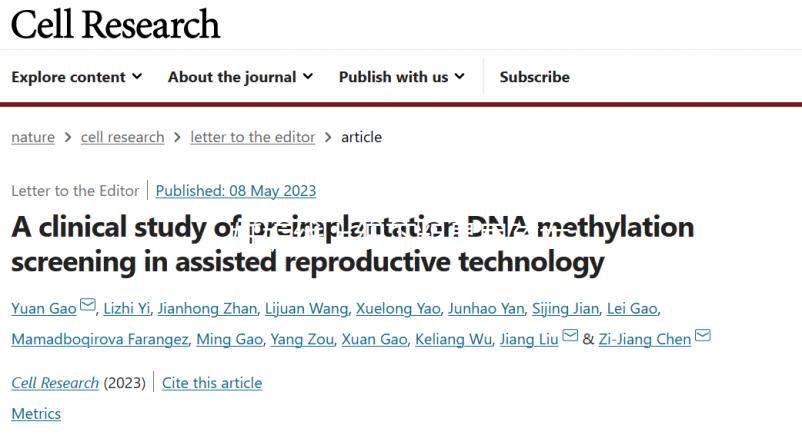Image resolution: width=802 pixels, height=445 pixels.
Task: Expand the Explore content dropdown
Action: point(77,77)
